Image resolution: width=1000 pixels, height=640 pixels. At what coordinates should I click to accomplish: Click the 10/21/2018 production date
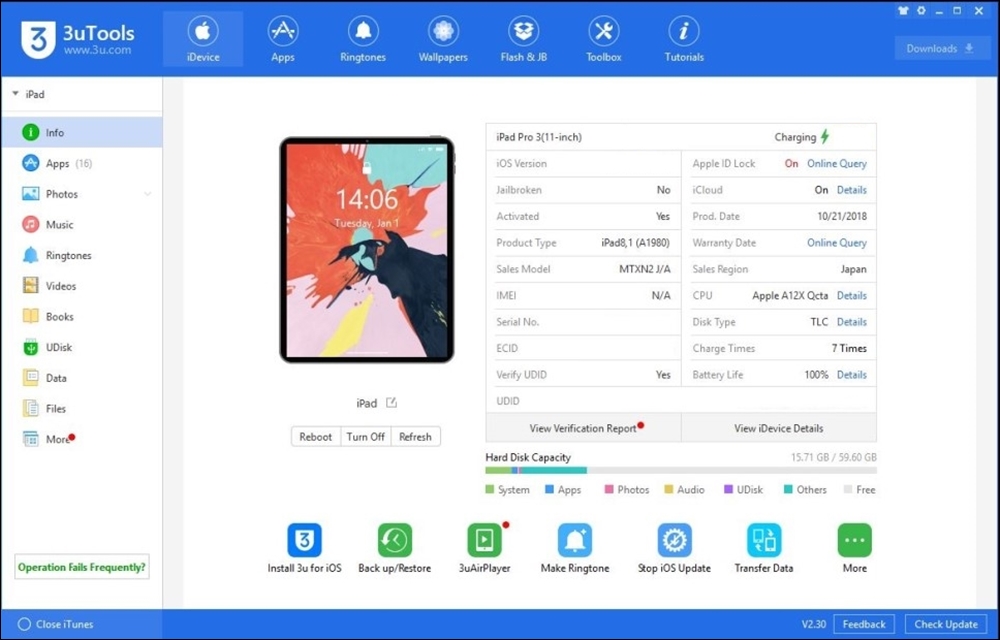click(x=842, y=216)
